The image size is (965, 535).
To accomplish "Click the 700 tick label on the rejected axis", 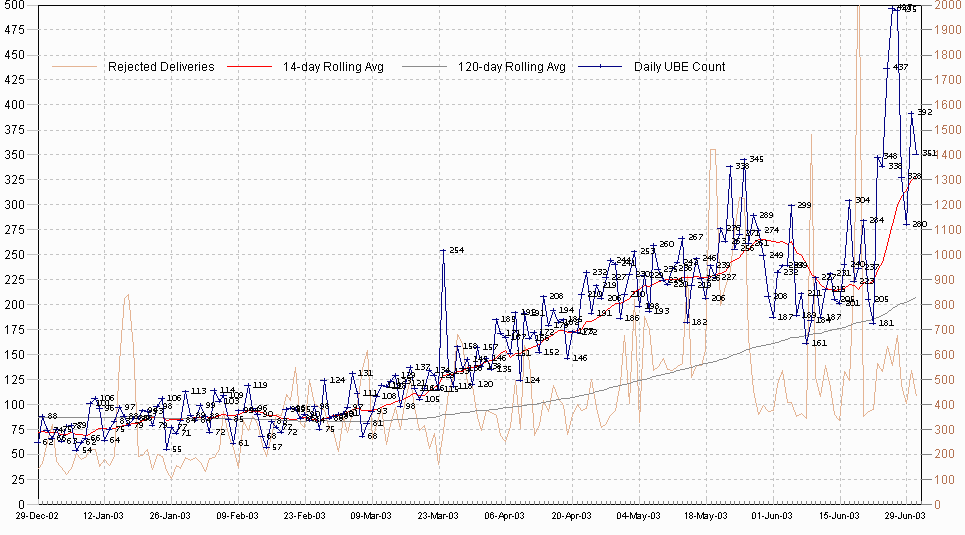I will point(945,330).
